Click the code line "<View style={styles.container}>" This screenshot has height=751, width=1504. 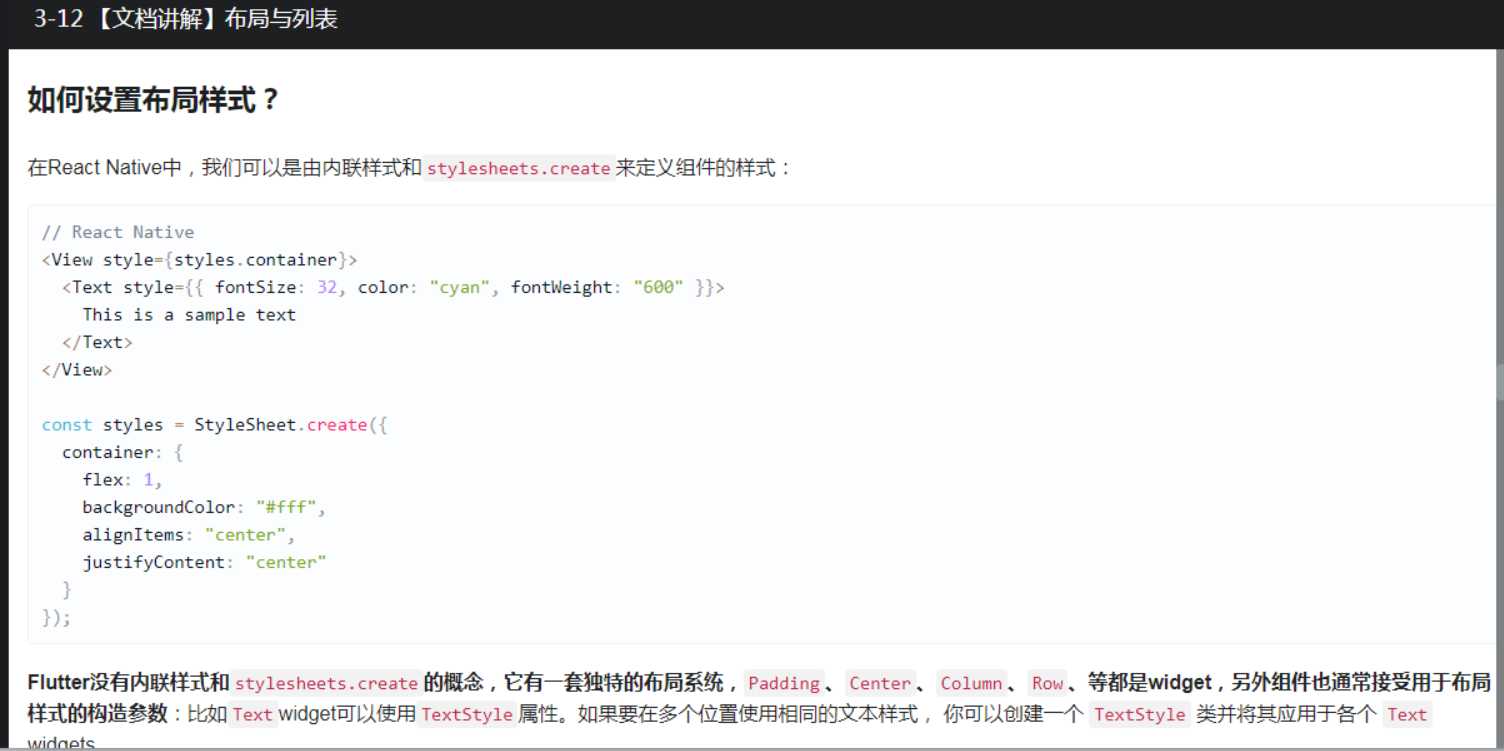(199, 260)
